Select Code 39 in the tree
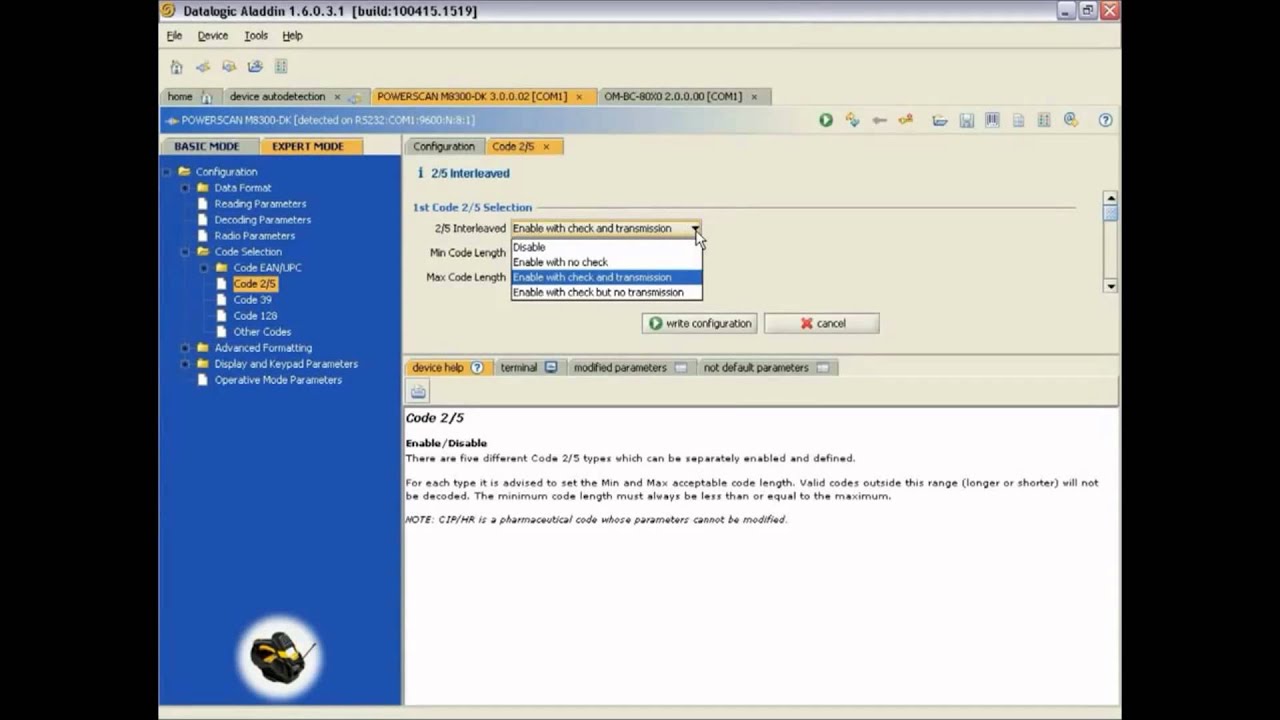 point(252,300)
